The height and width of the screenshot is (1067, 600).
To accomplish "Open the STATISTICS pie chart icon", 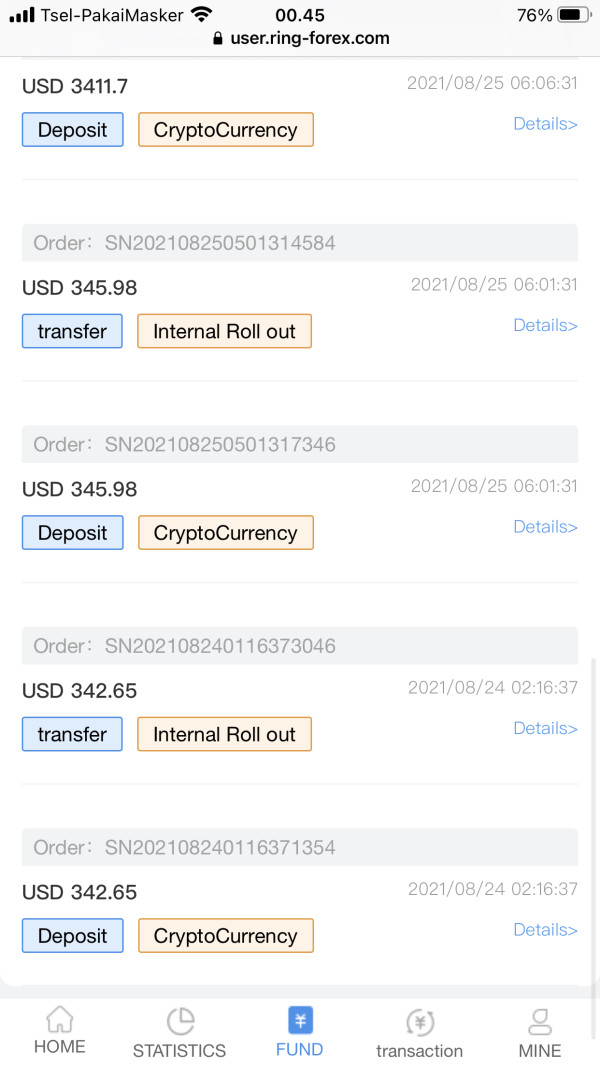I will pos(180,1020).
